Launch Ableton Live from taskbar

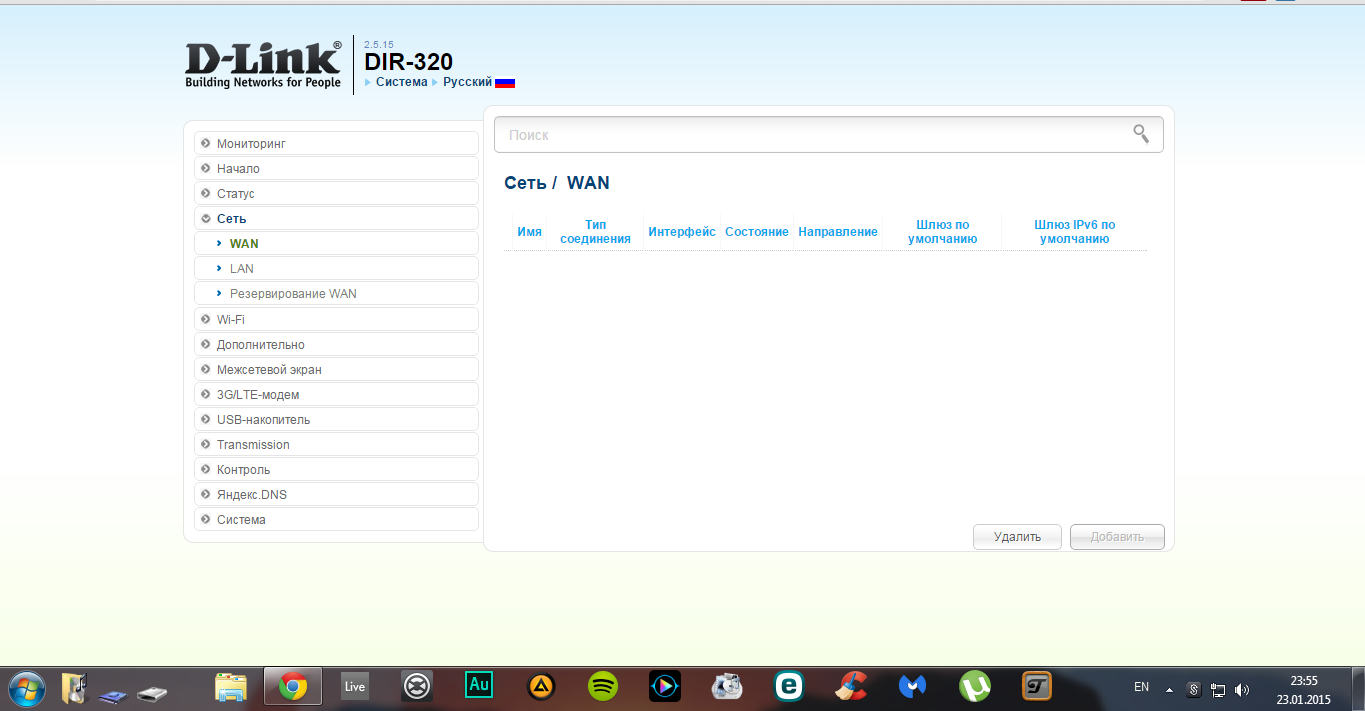[355, 686]
